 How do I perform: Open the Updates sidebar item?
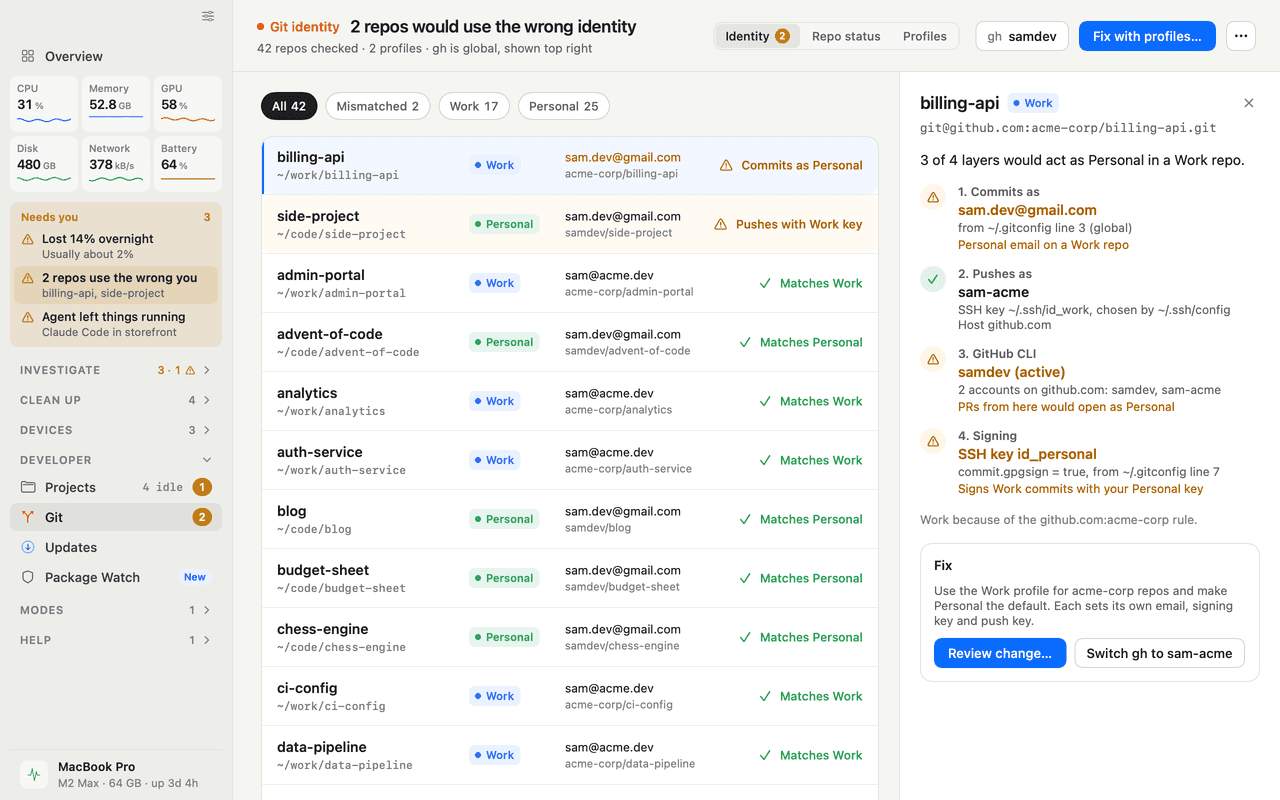coord(116,547)
